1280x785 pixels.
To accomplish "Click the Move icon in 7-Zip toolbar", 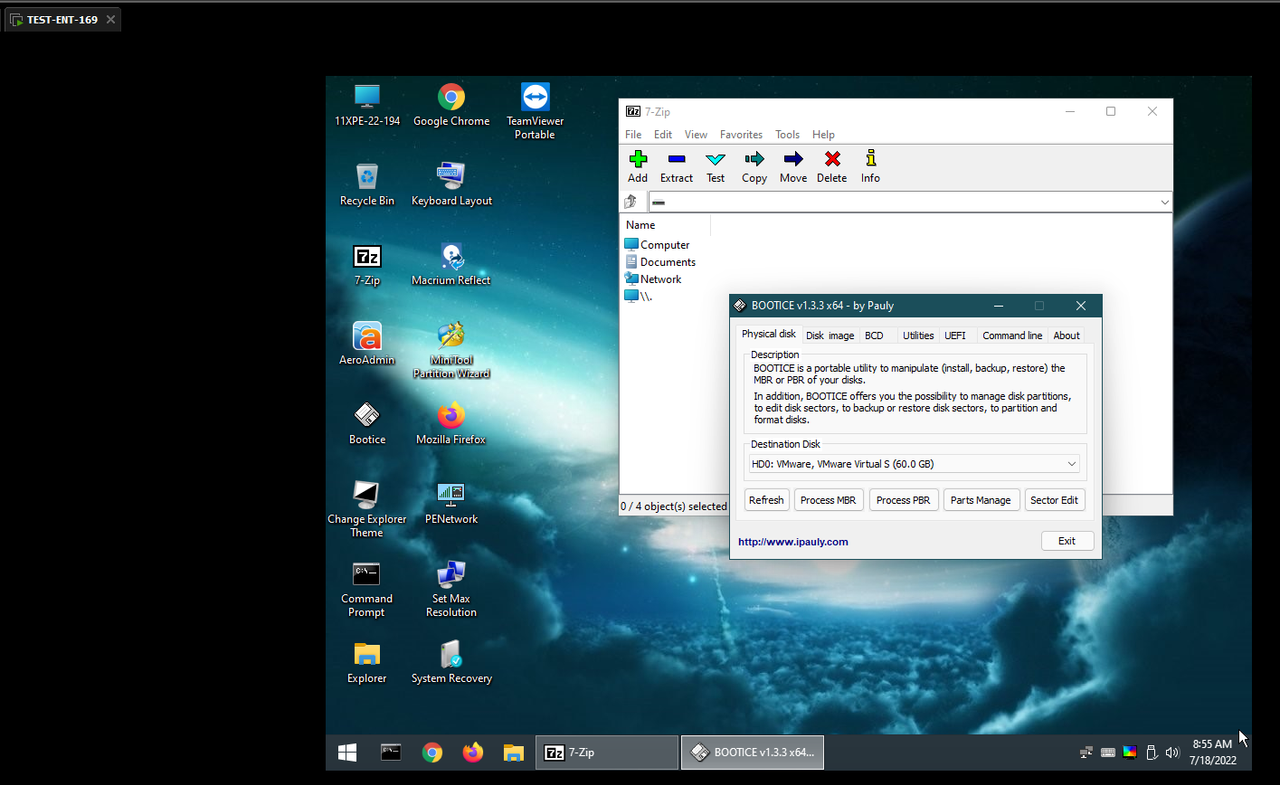I will click(x=793, y=159).
